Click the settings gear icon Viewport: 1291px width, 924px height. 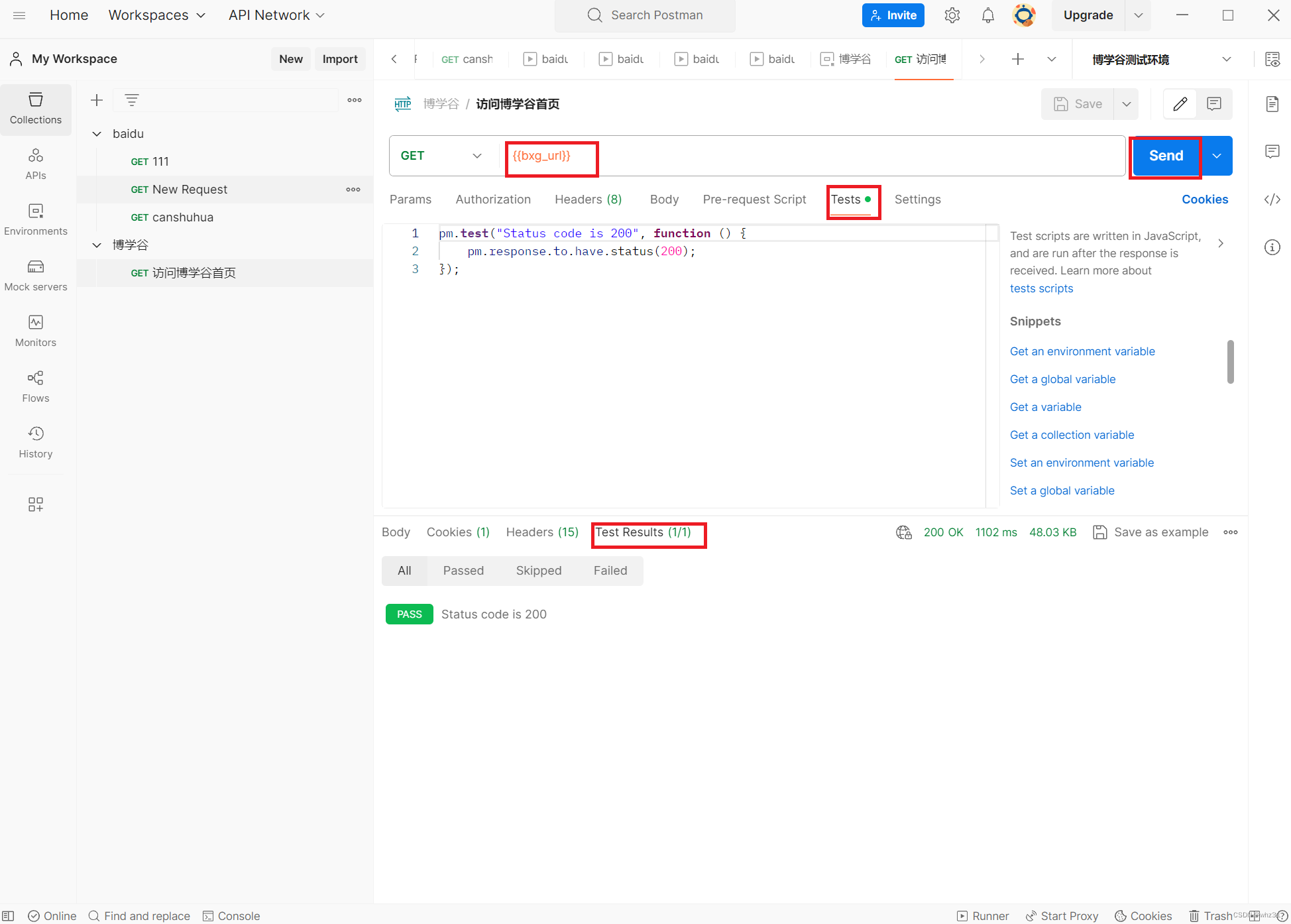click(x=952, y=15)
